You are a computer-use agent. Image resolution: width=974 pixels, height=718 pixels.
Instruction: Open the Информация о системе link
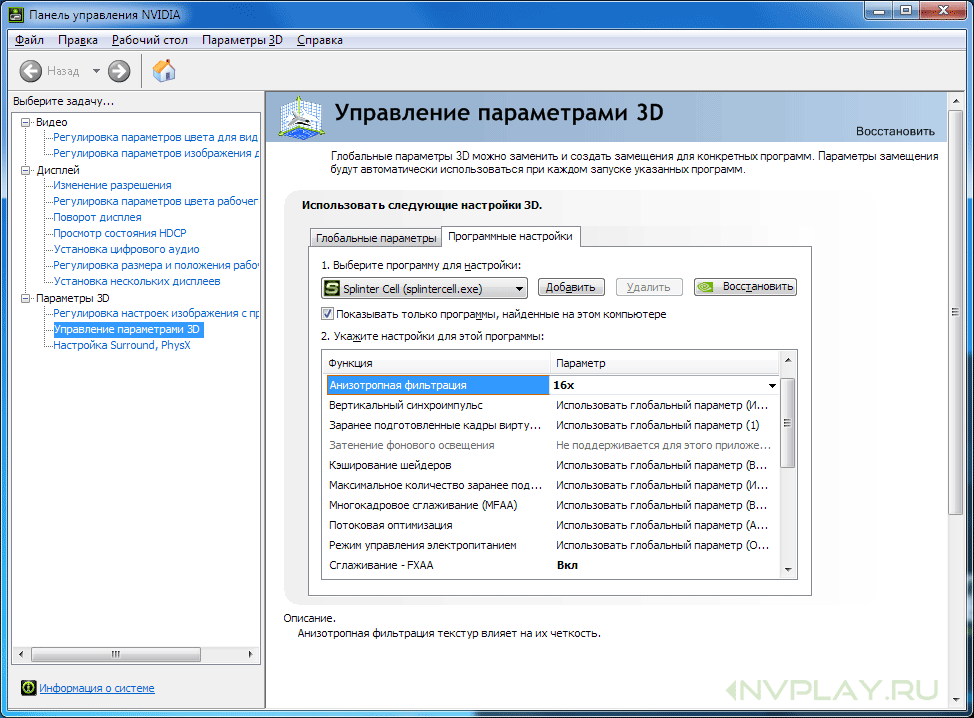(x=97, y=688)
